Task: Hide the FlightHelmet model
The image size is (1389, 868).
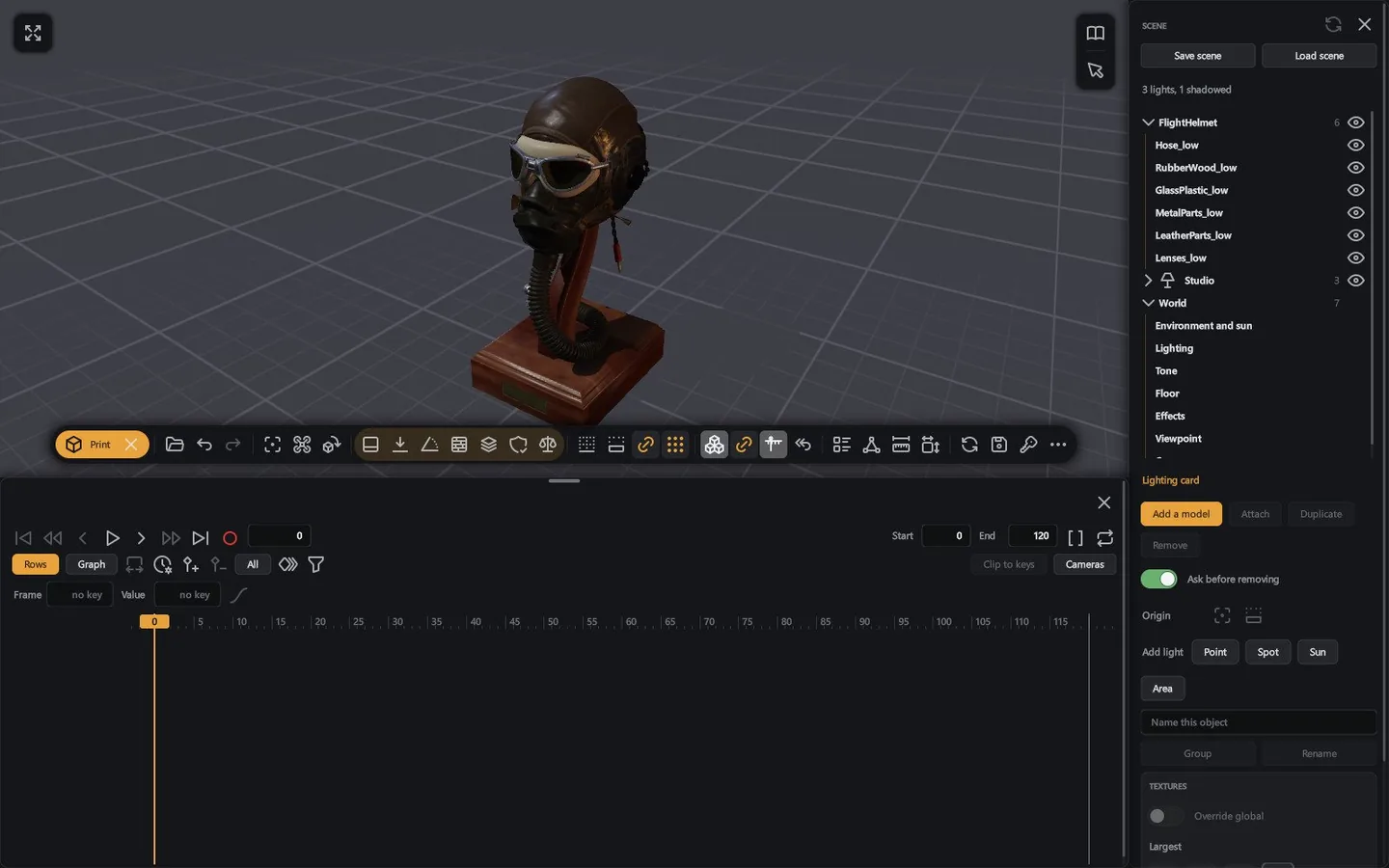Action: [1355, 122]
